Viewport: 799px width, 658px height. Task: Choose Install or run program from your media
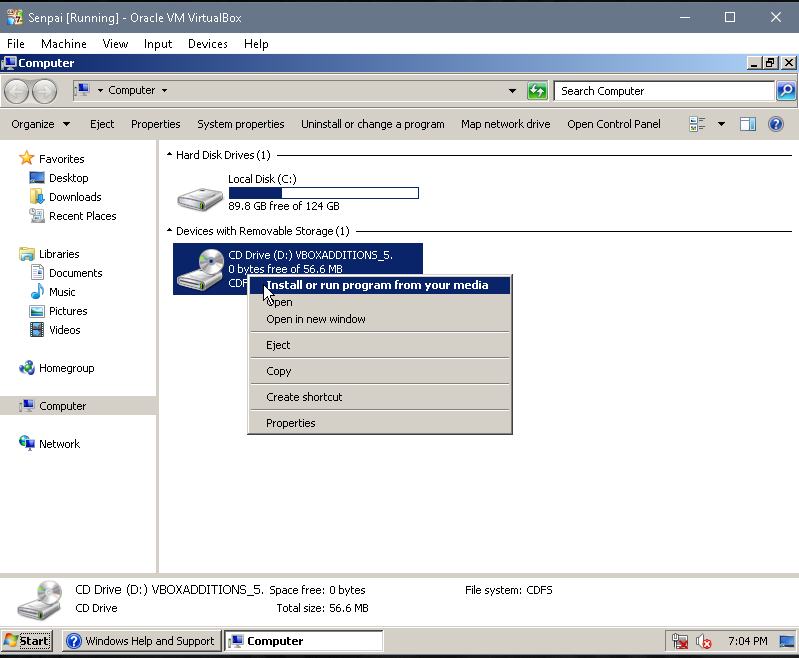pos(380,285)
